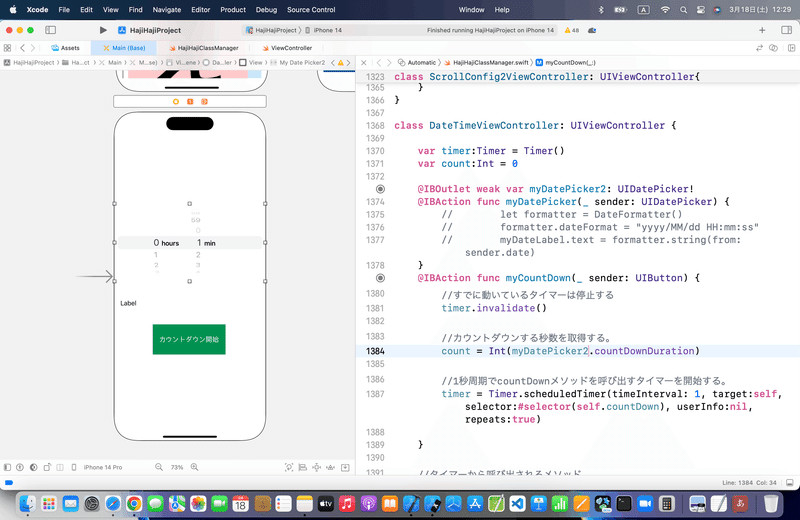The image size is (800, 520).
Task: Choose the iPhone 14 run destination
Action: pyautogui.click(x=323, y=30)
